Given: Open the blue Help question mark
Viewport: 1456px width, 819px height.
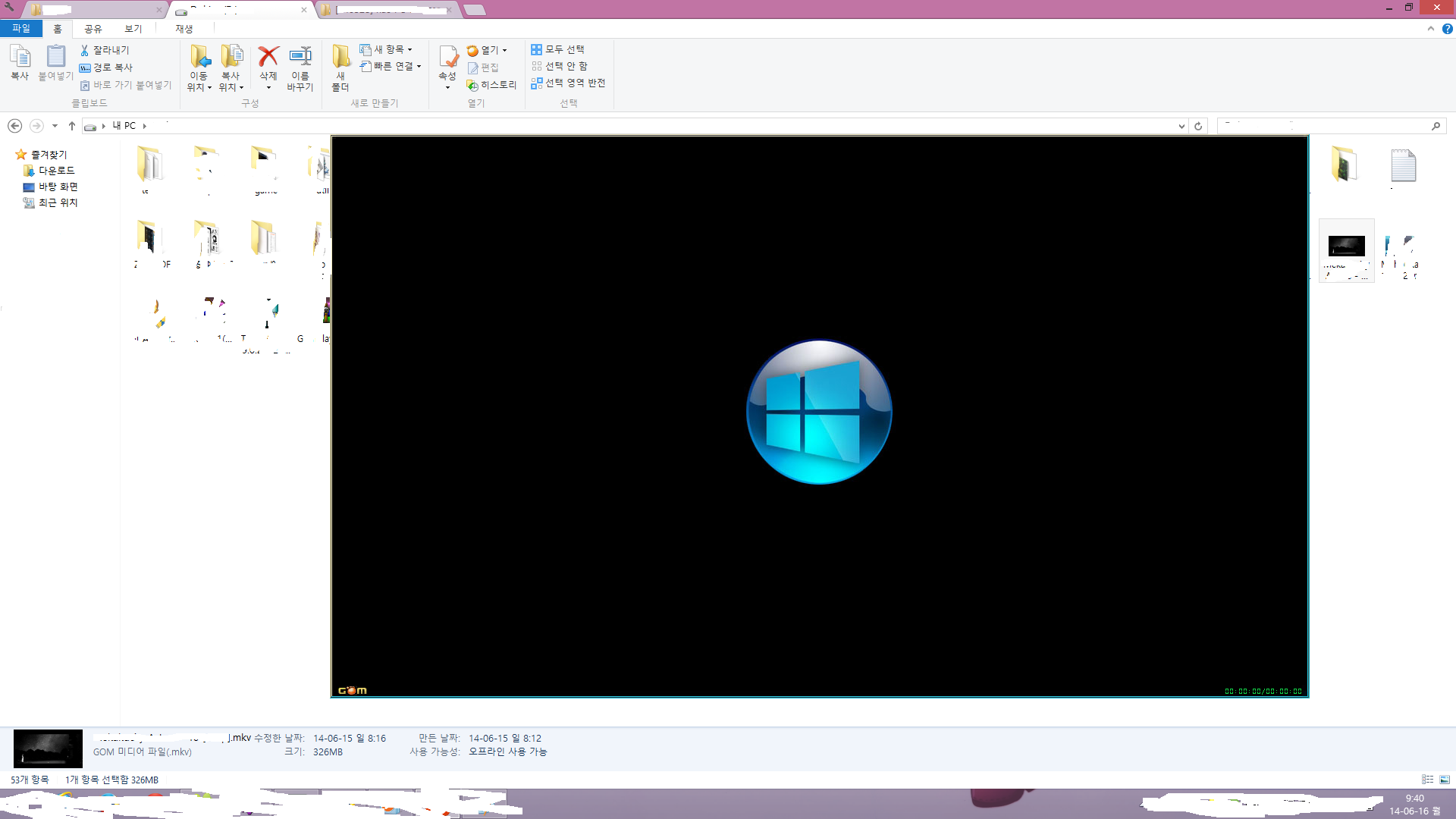Looking at the screenshot, I should click(1447, 29).
